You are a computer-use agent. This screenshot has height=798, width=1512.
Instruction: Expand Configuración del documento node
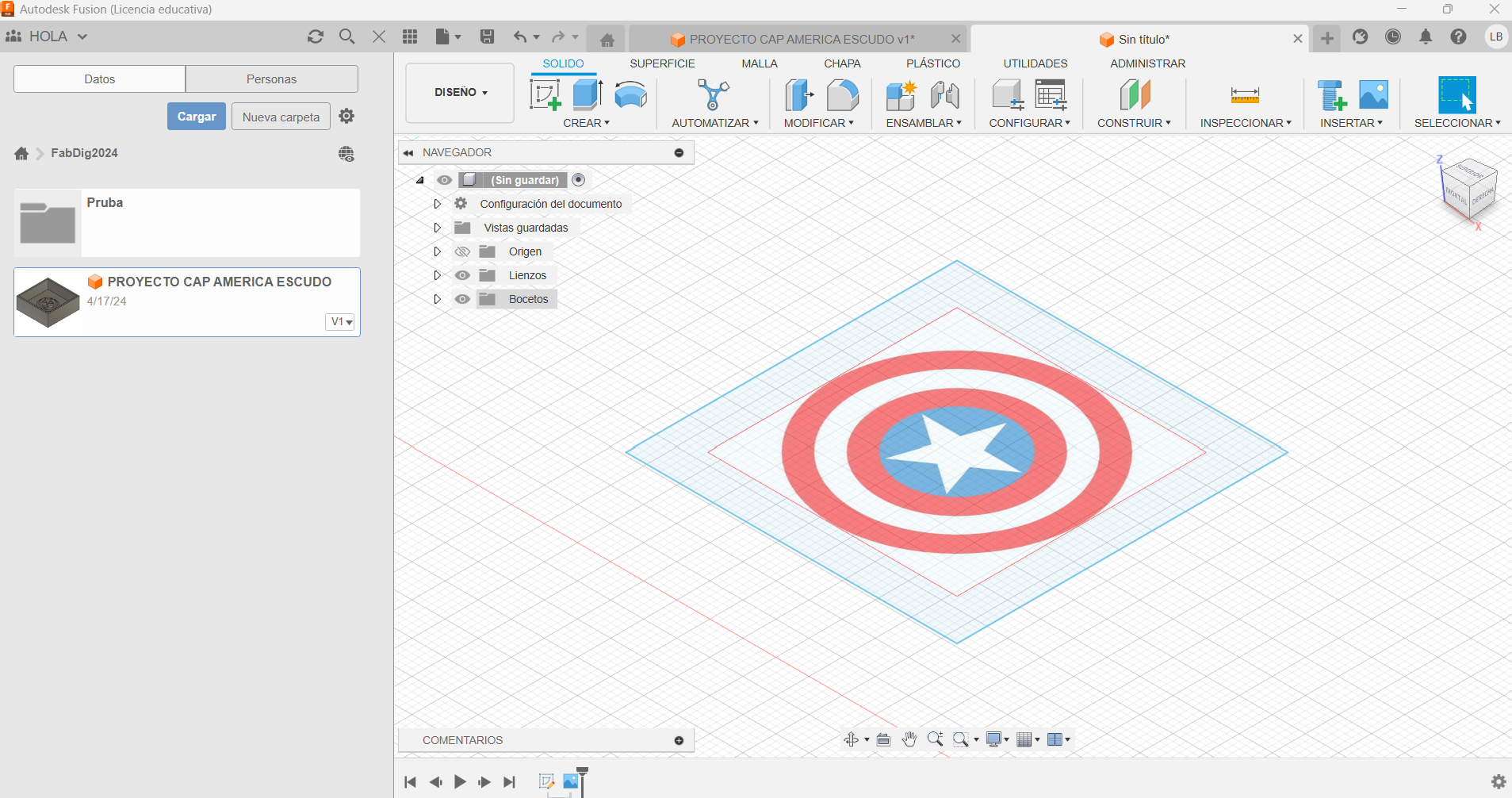pyautogui.click(x=437, y=204)
